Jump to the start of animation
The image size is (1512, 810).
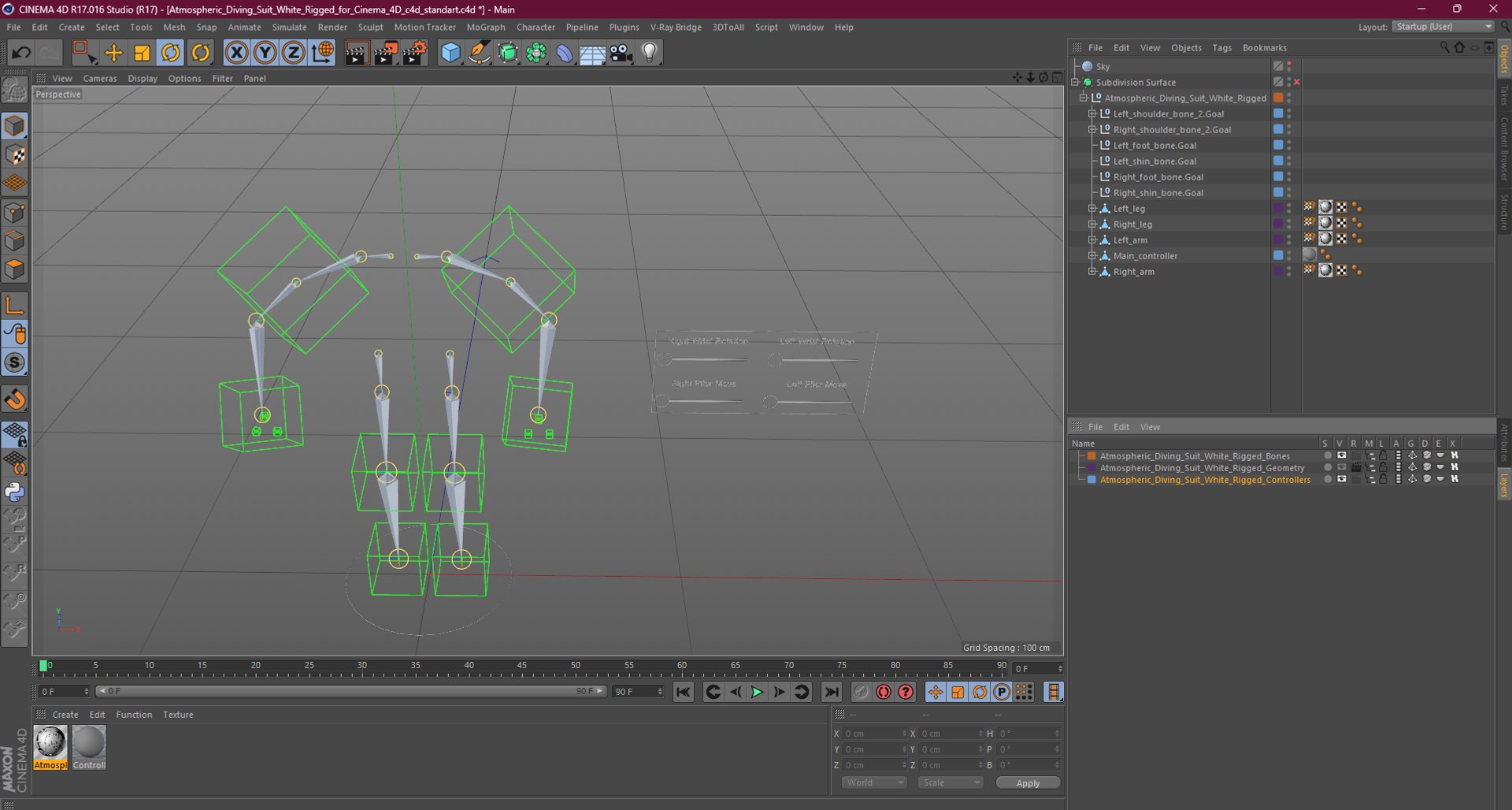(x=684, y=692)
